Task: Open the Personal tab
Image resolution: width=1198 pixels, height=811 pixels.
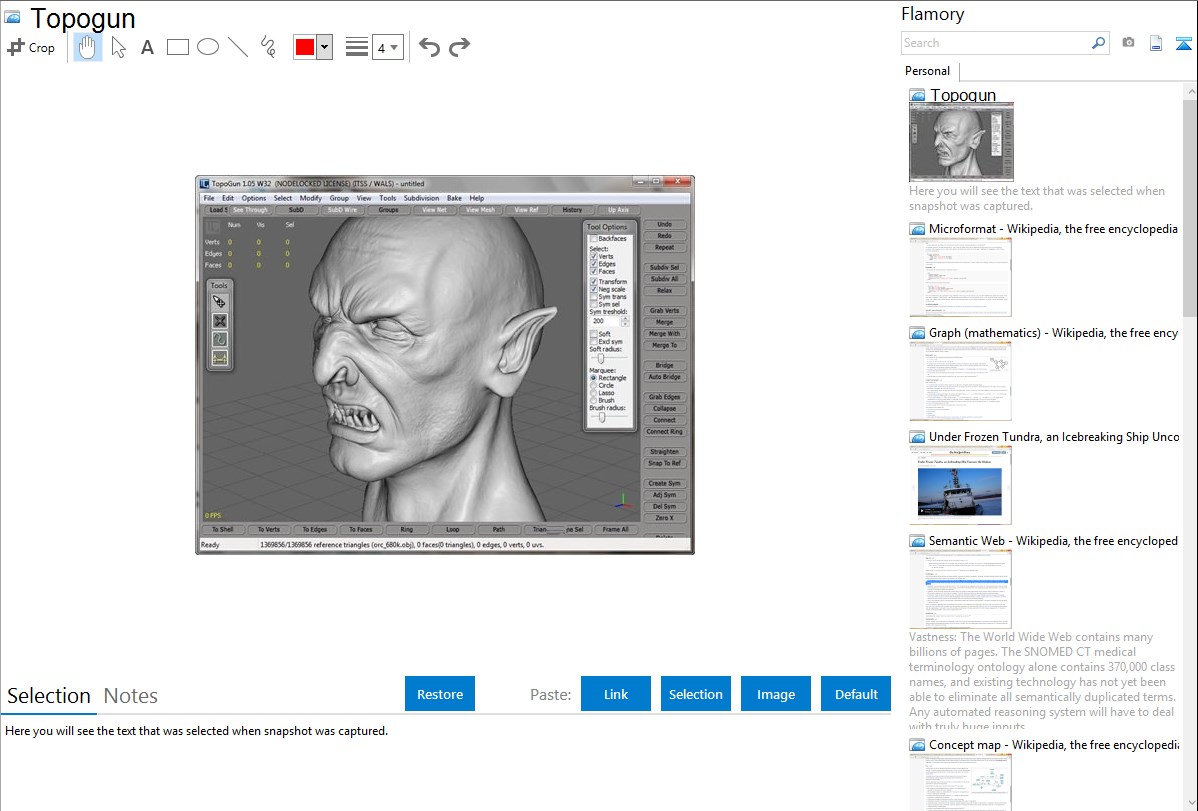Action: tap(927, 71)
